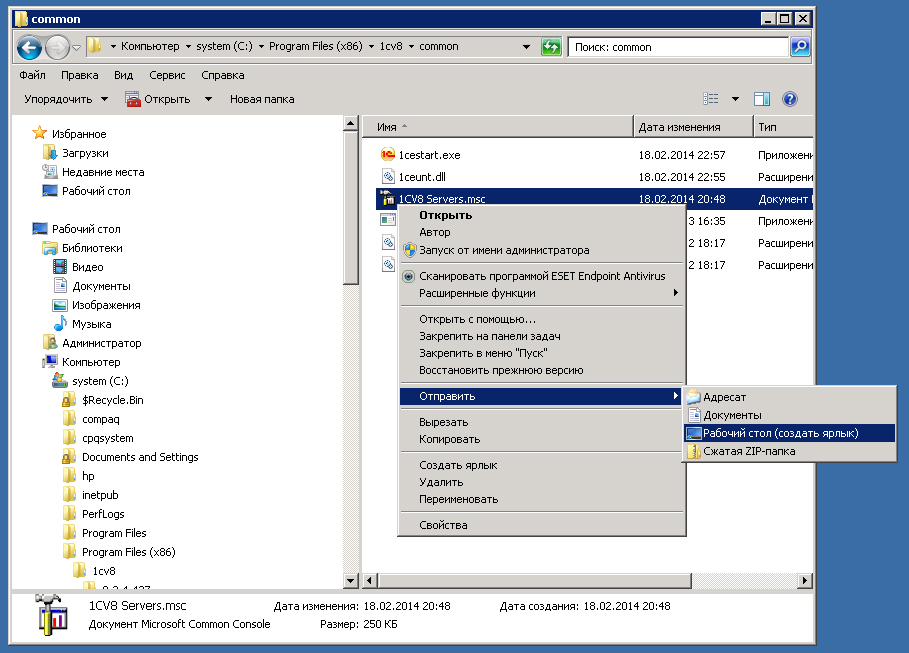909x653 pixels.
Task: Open the Сервис menu
Action: [x=167, y=75]
